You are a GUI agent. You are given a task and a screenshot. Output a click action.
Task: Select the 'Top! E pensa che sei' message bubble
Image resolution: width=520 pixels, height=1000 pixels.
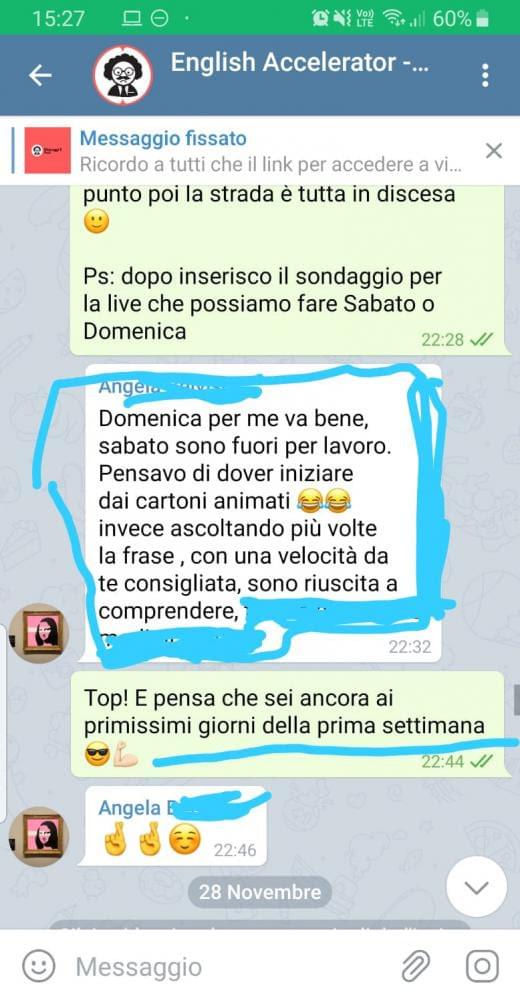(x=292, y=724)
